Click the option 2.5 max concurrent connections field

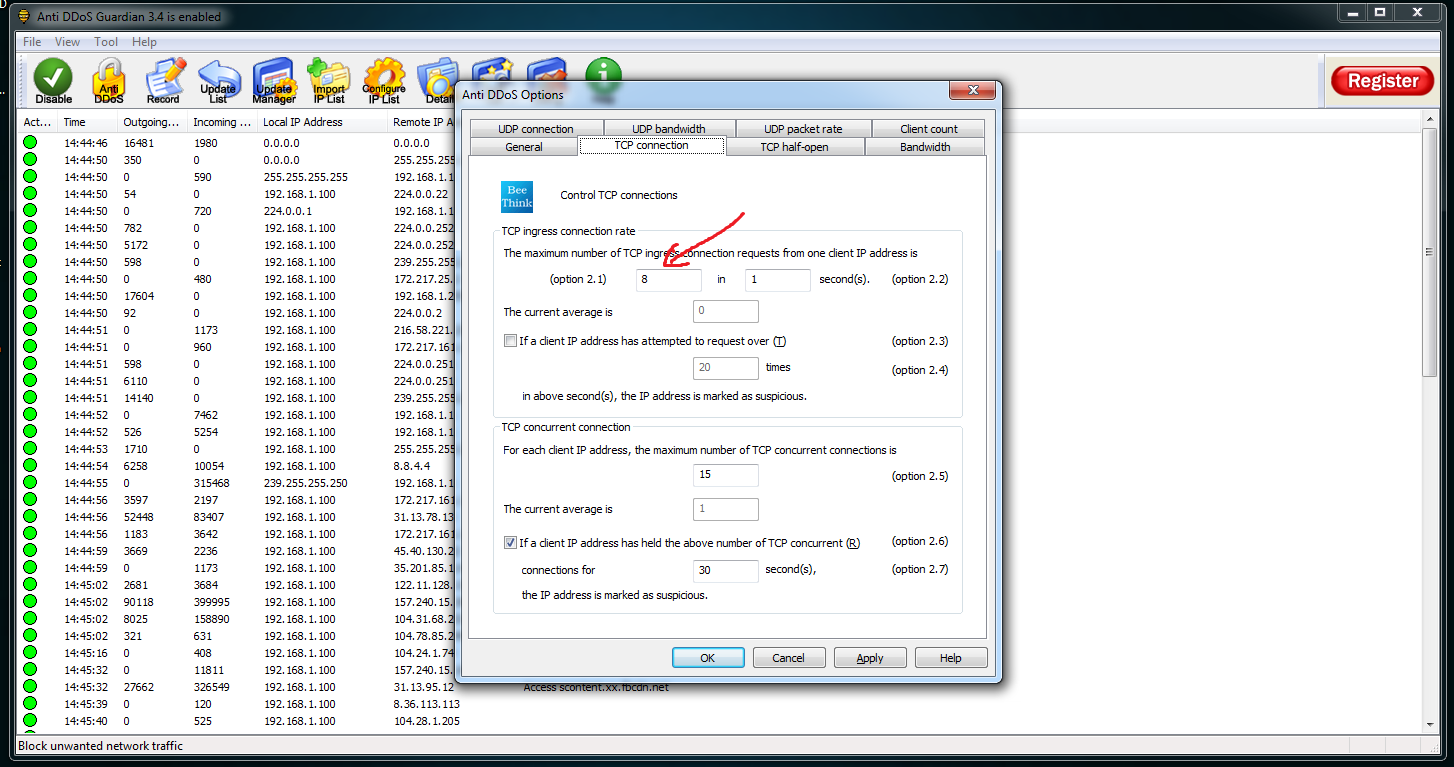(x=725, y=475)
